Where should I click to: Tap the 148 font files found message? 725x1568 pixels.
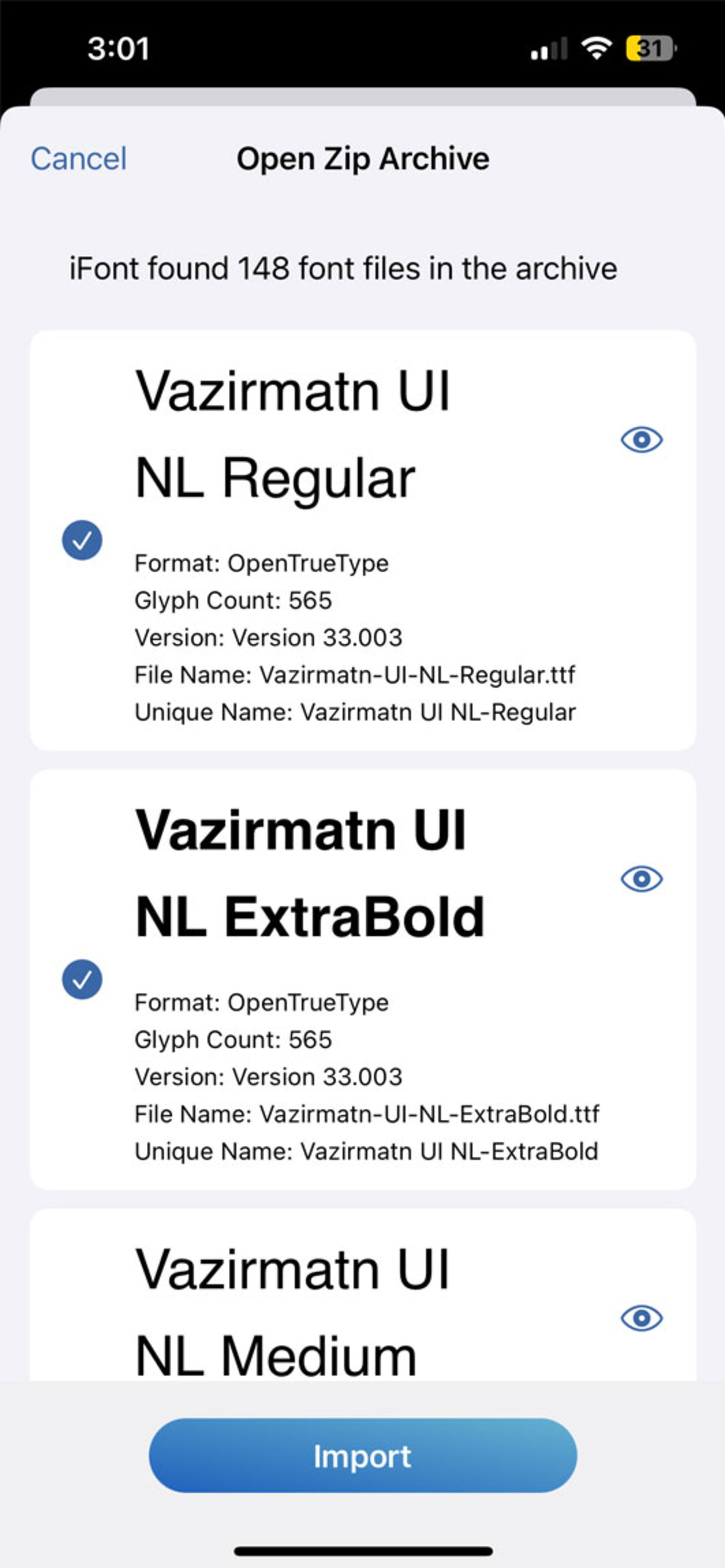click(343, 268)
